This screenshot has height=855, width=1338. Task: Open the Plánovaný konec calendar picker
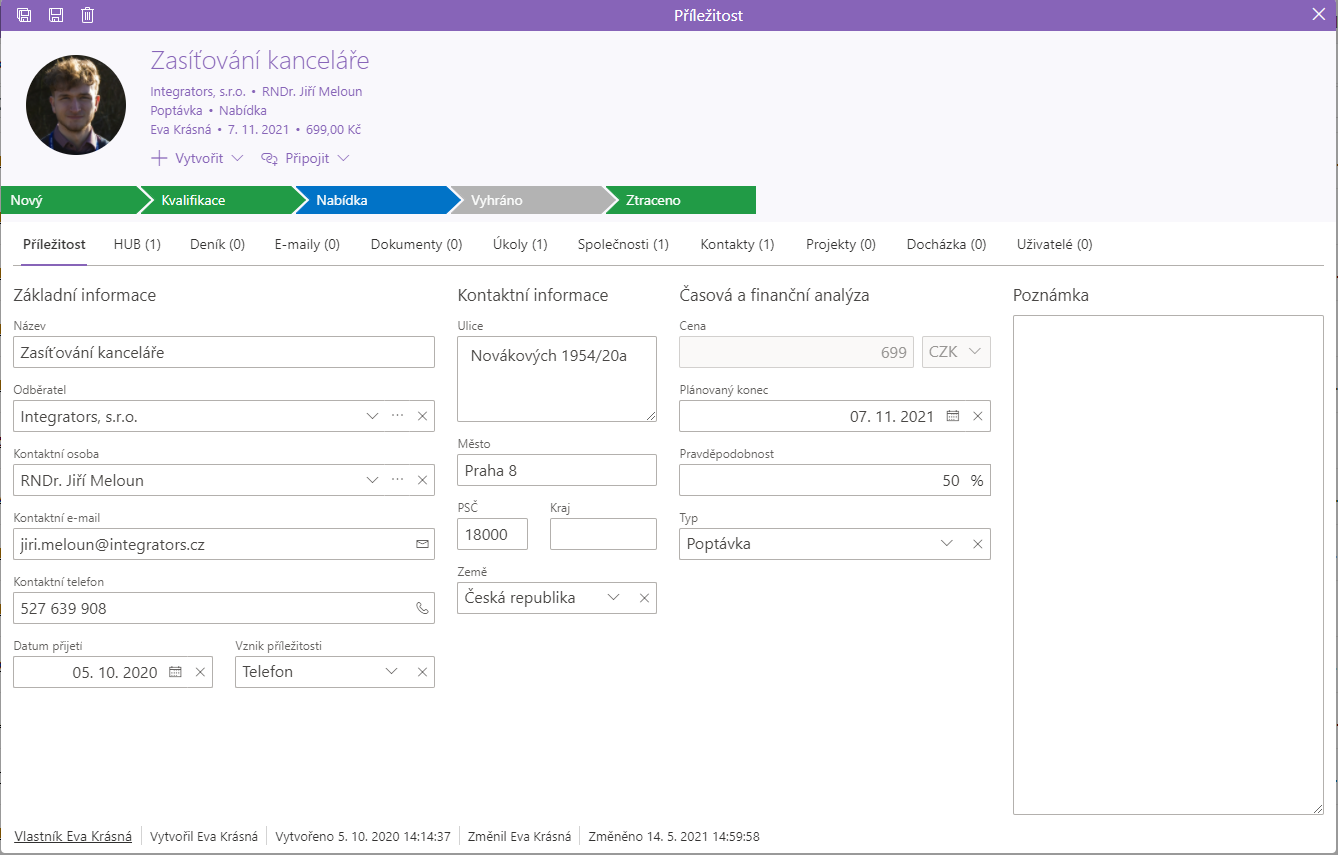953,416
